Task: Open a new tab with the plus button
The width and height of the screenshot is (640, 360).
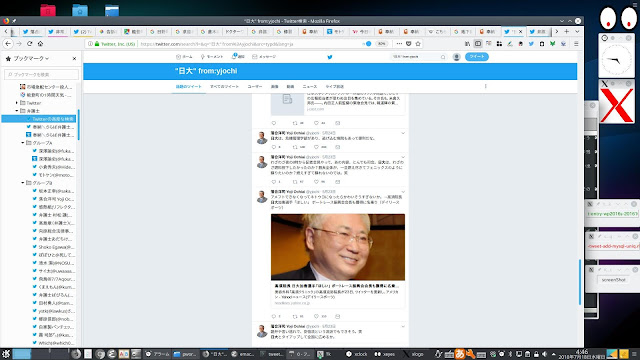Action: (x=567, y=31)
